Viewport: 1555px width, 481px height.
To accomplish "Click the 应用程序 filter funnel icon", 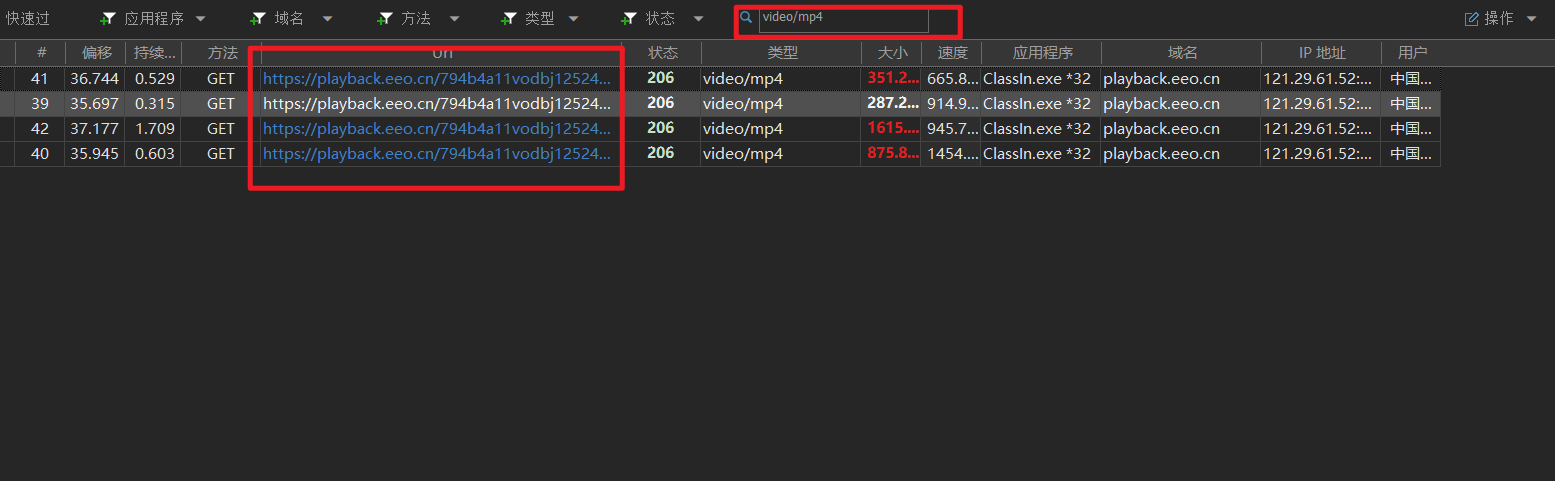I will (108, 19).
